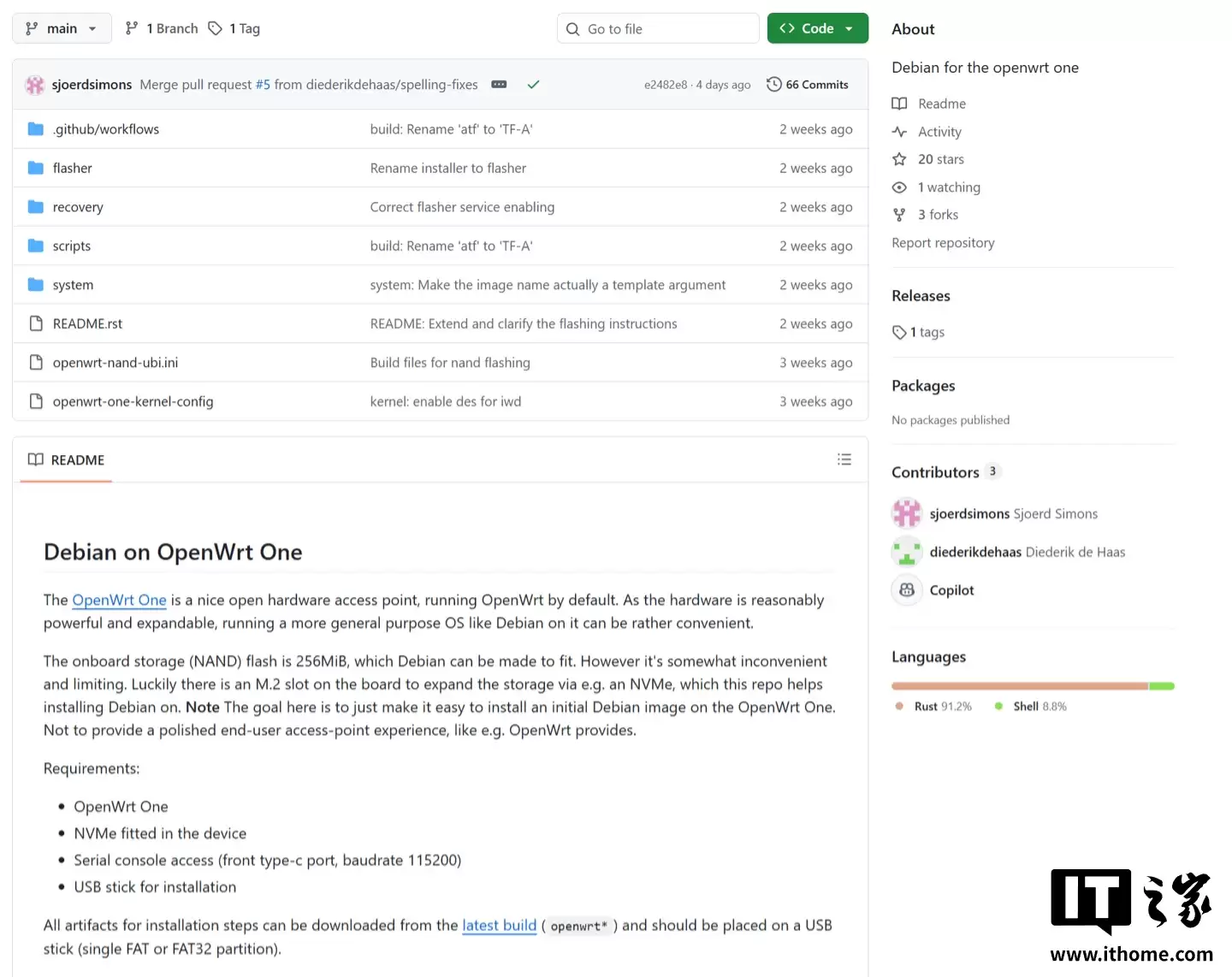1232x977 pixels.
Task: Click the 66 Commits history icon
Action: tap(774, 85)
